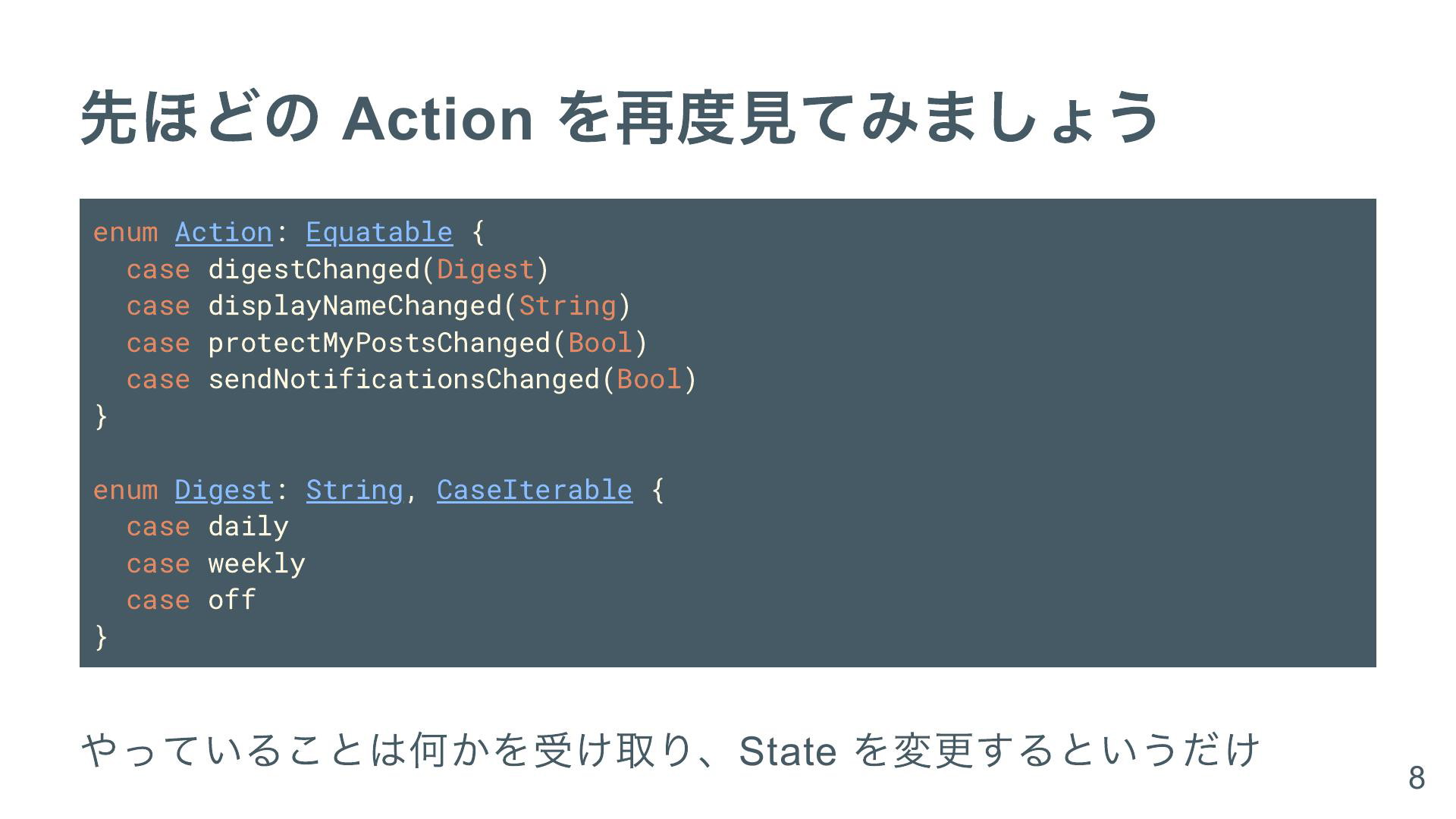Click the Bool parameter of sendNotificationsChanged
1456x819 pixels.
(x=649, y=379)
